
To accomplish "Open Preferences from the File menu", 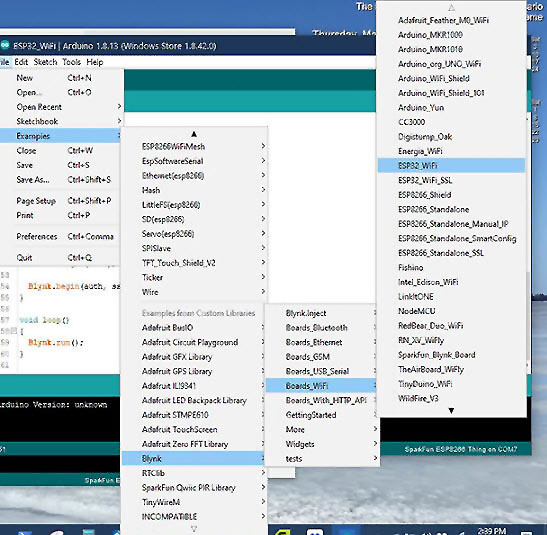I will tap(61, 237).
